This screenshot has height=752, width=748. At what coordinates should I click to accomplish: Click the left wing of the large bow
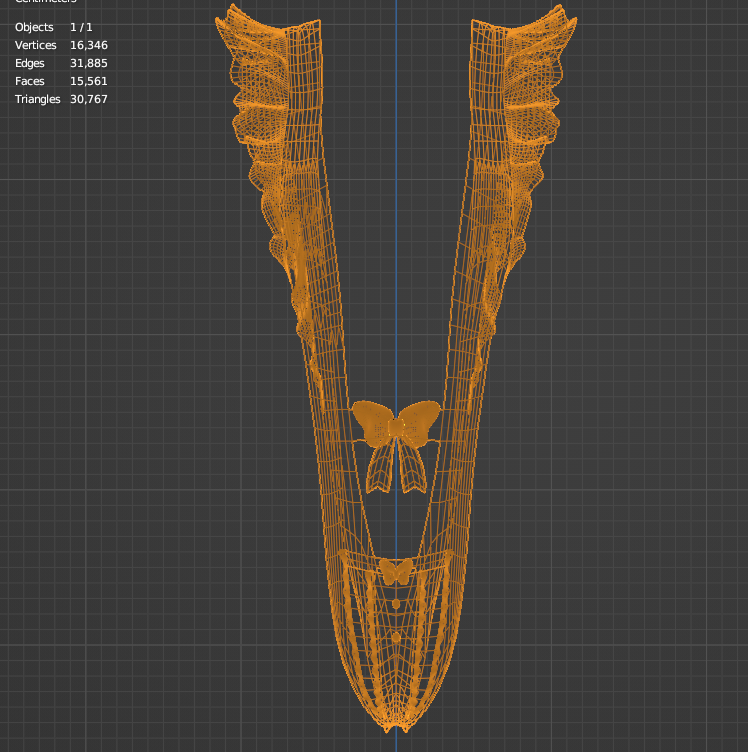[372, 420]
